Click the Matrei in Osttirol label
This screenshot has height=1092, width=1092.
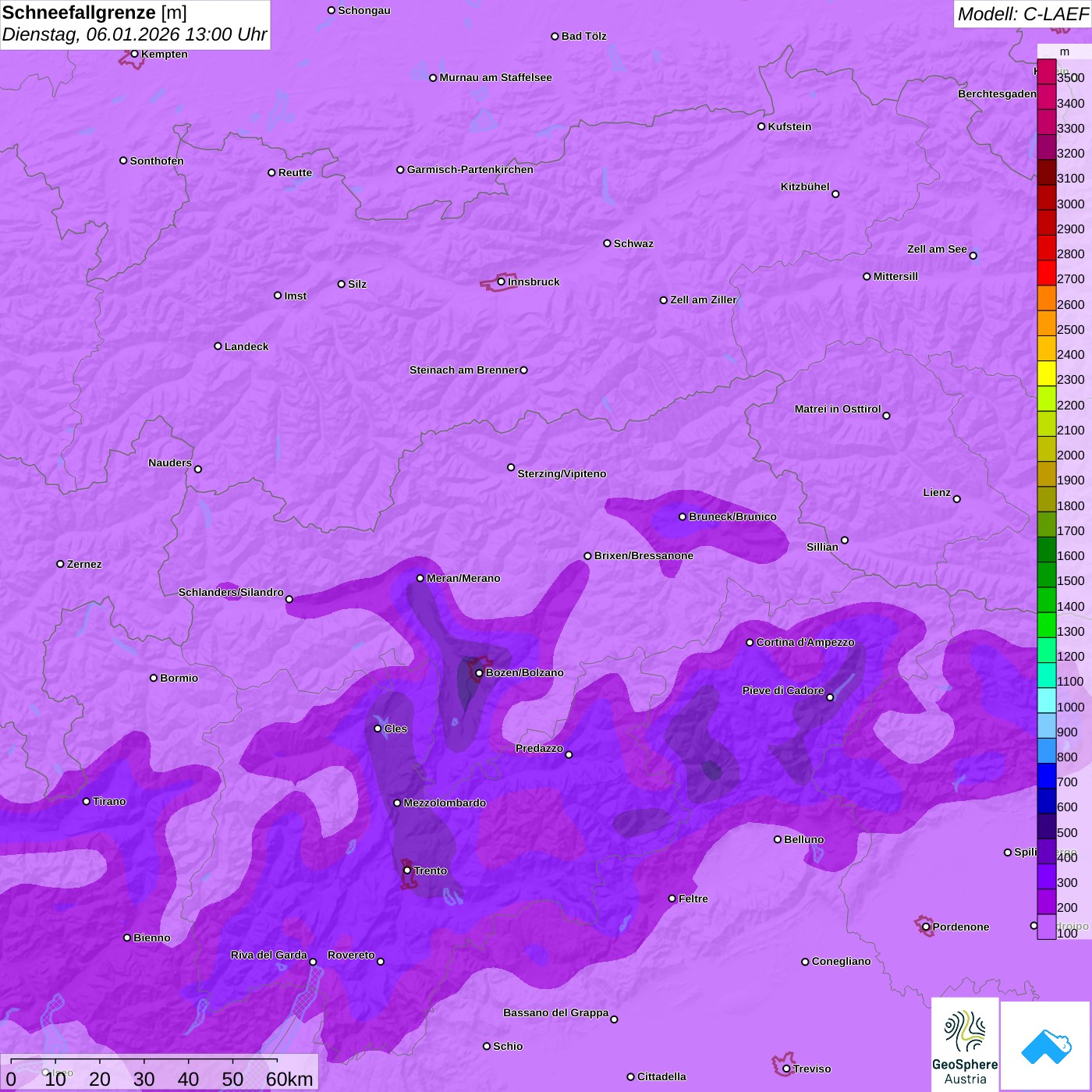[838, 409]
